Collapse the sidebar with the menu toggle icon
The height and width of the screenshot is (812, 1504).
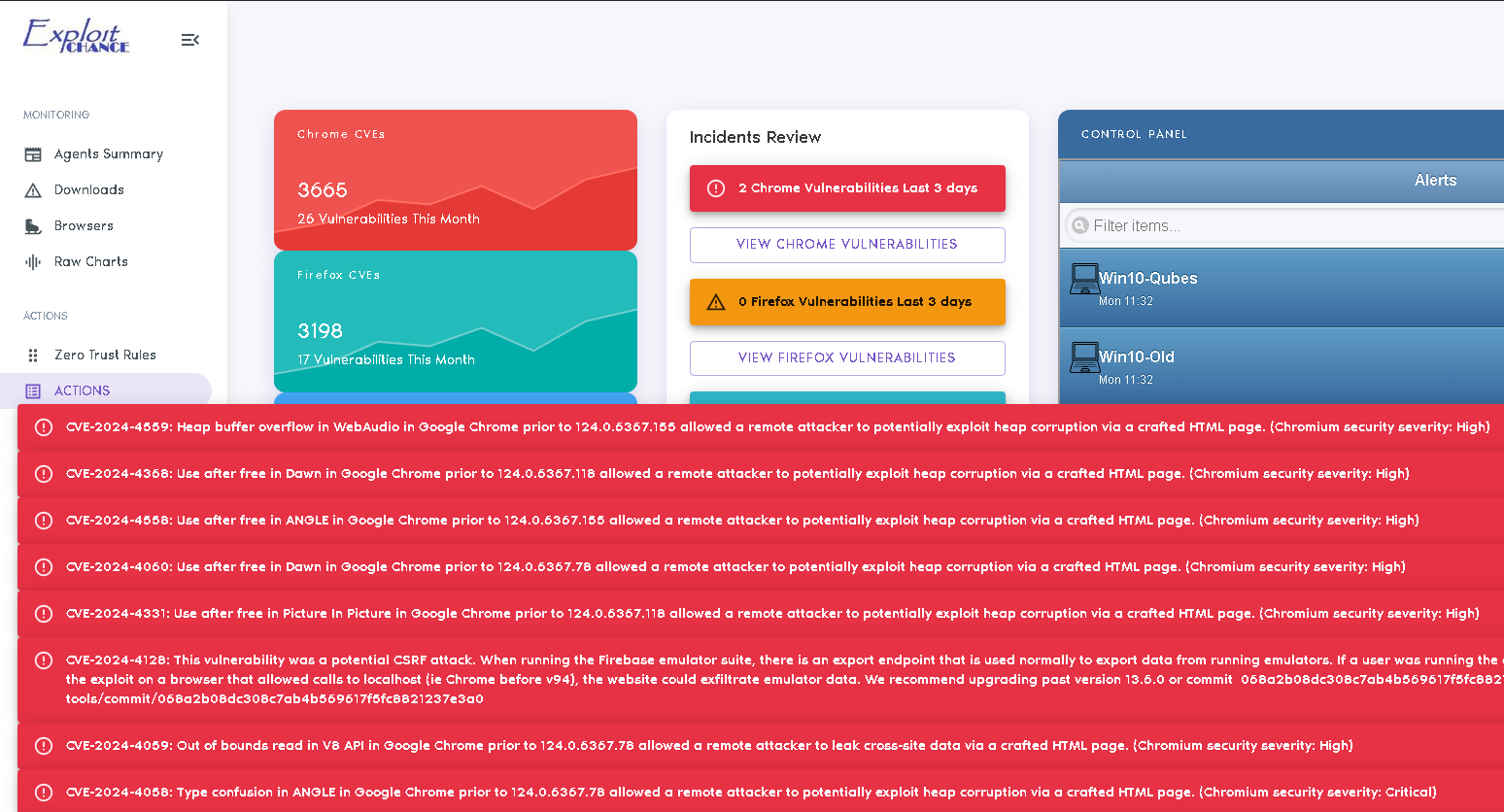(189, 40)
